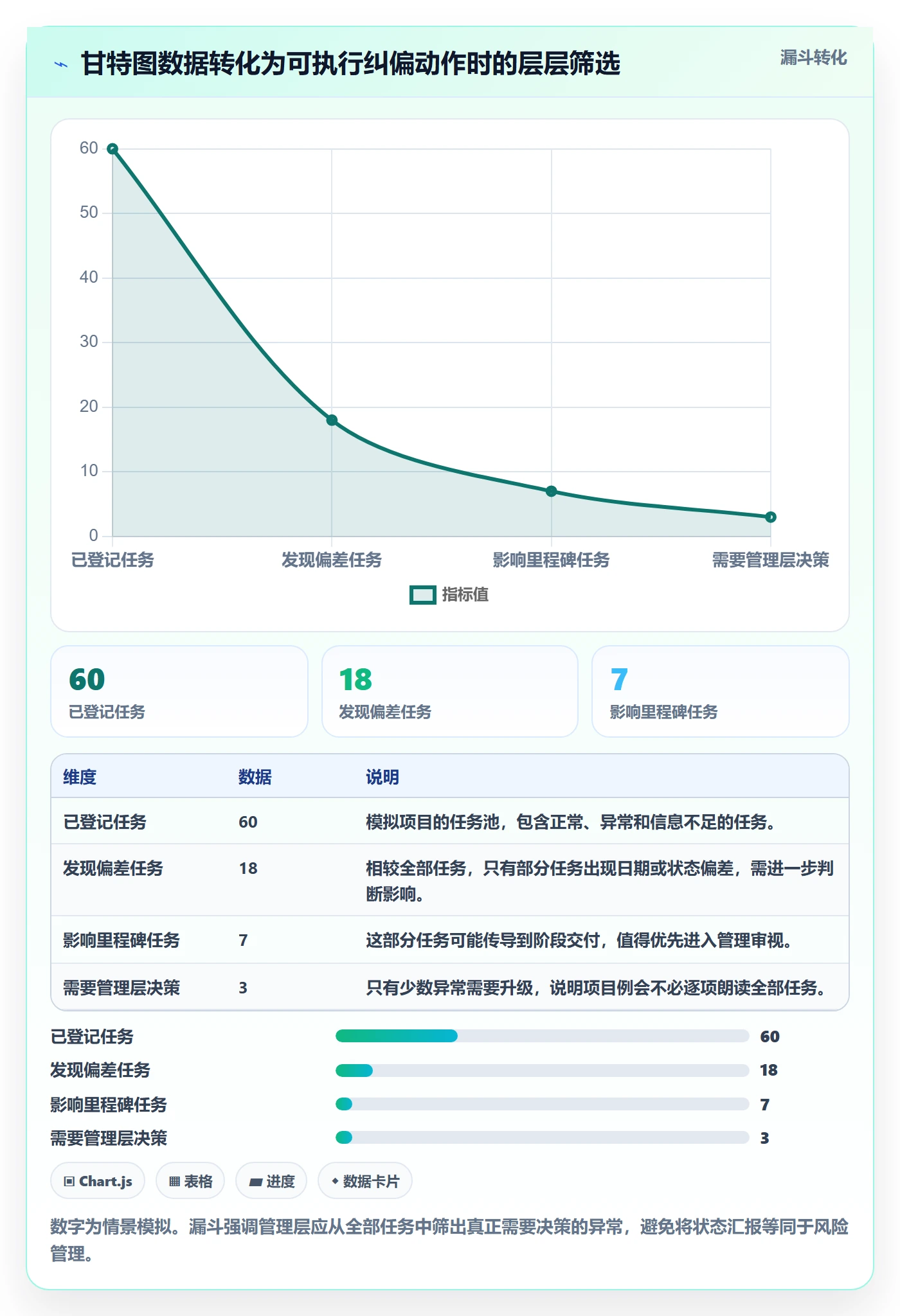Viewport: 900px width, 1316px height.
Task: Click the 发现偏差任务 progress bar
Action: pyautogui.click(x=543, y=1071)
